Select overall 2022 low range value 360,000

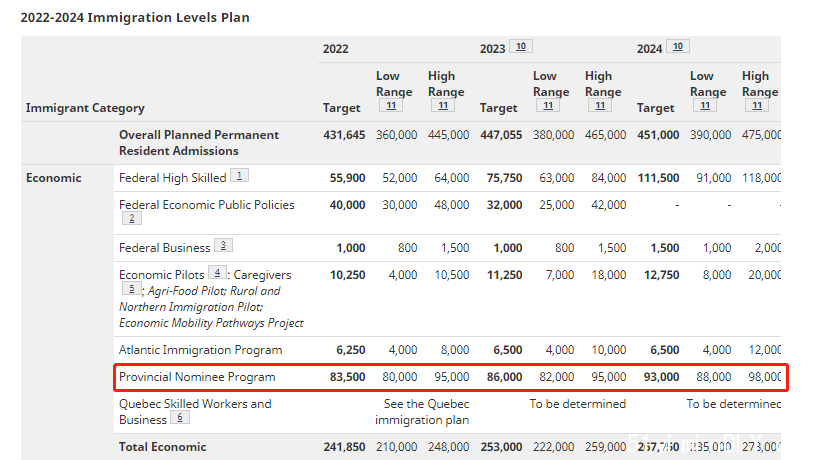coord(396,135)
